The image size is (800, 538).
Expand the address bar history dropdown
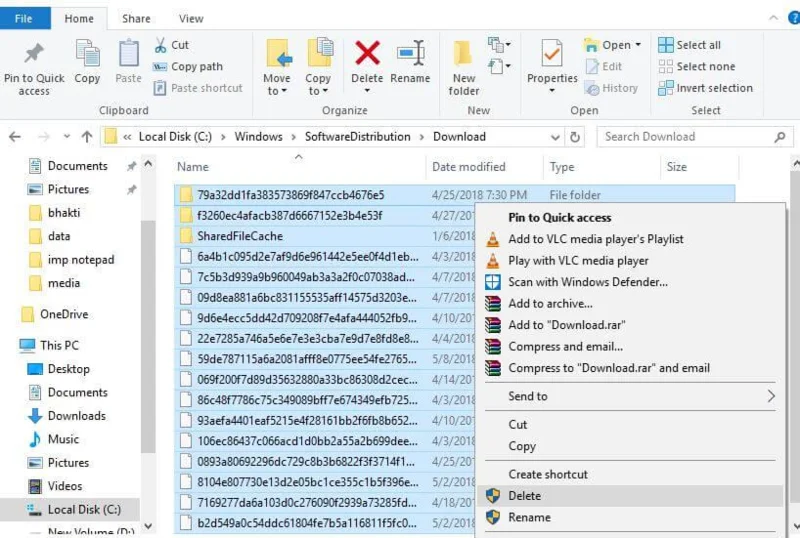coord(555,137)
